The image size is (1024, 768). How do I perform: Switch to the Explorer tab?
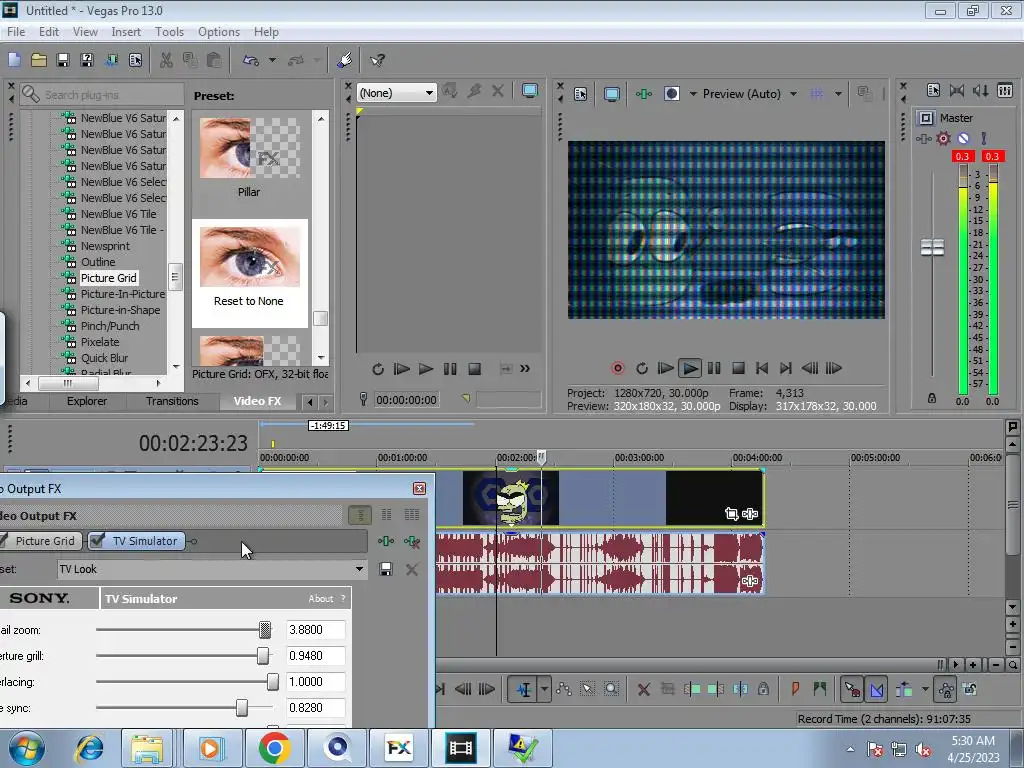click(x=86, y=401)
